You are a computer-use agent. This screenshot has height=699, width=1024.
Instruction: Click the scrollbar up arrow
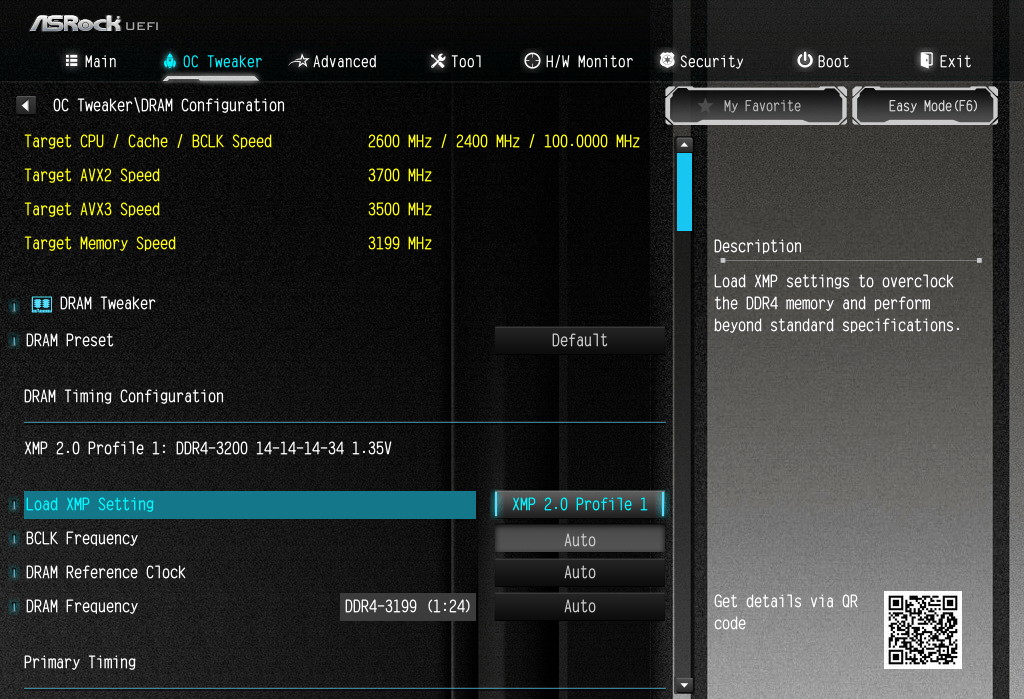684,144
